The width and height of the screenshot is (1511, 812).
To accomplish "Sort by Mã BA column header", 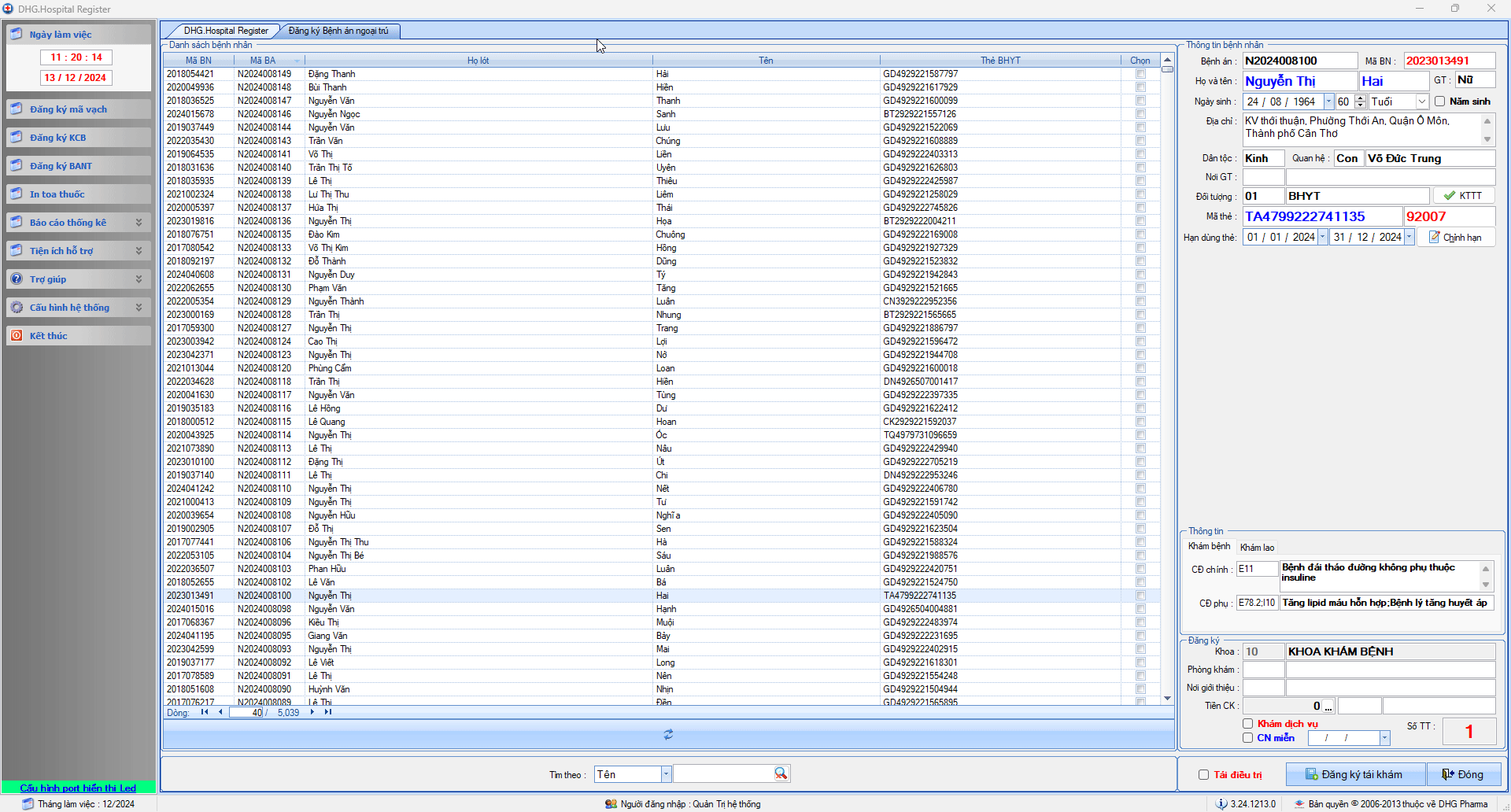I will click(269, 61).
